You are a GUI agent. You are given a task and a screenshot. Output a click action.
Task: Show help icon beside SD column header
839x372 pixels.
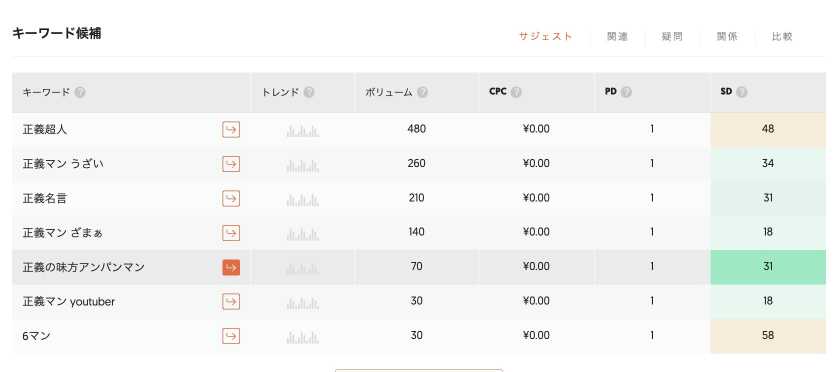pyautogui.click(x=741, y=92)
